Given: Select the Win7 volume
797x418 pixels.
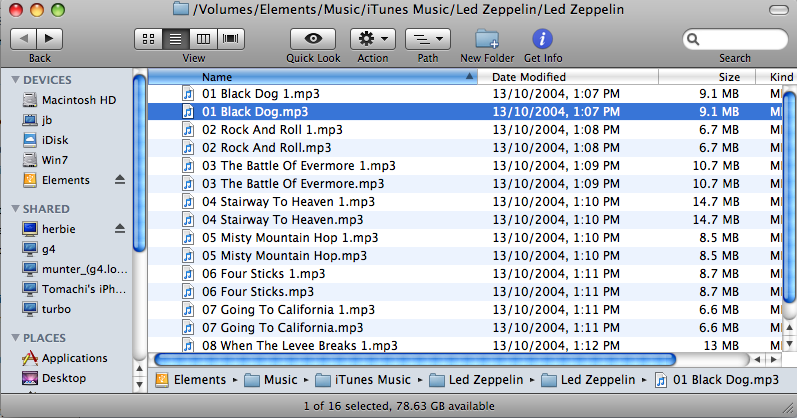Looking at the screenshot, I should (x=45, y=160).
